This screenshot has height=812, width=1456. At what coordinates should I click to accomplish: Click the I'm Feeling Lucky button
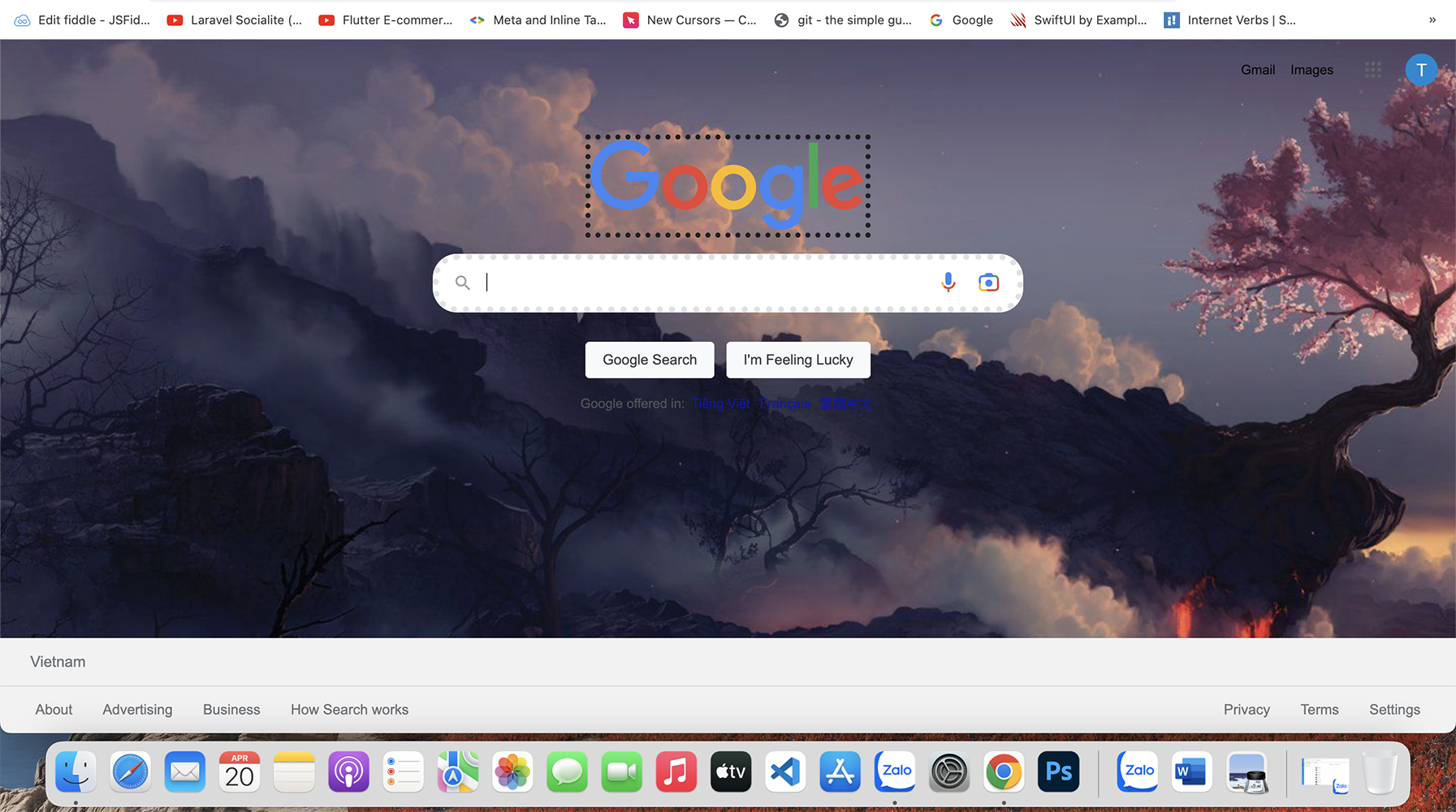798,360
